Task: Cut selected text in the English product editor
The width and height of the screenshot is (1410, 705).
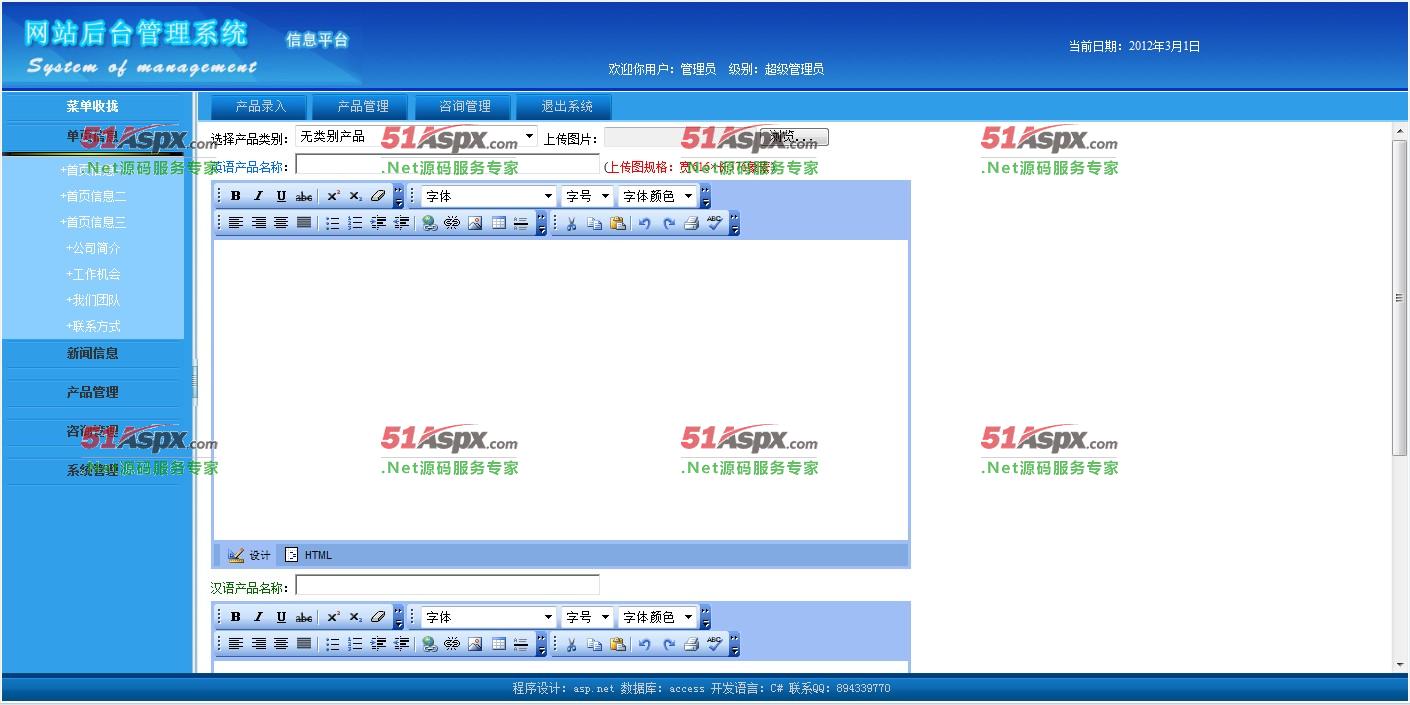Action: pos(571,223)
